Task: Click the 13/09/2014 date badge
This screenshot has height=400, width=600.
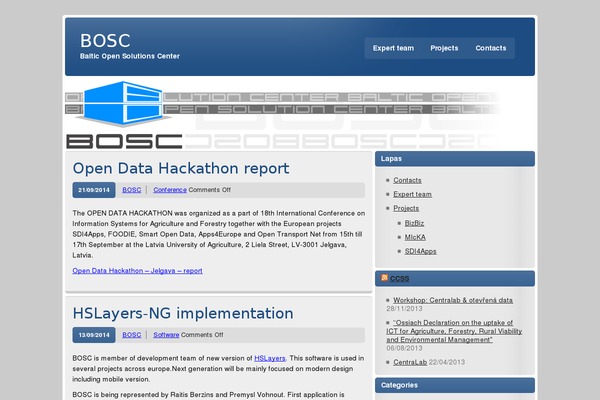Action: [94, 335]
